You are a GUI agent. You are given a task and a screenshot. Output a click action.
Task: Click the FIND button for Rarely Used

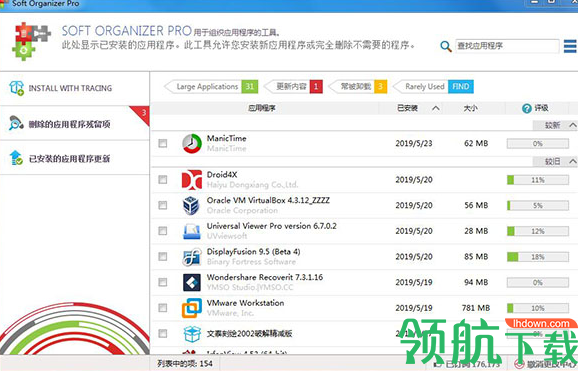click(x=461, y=87)
